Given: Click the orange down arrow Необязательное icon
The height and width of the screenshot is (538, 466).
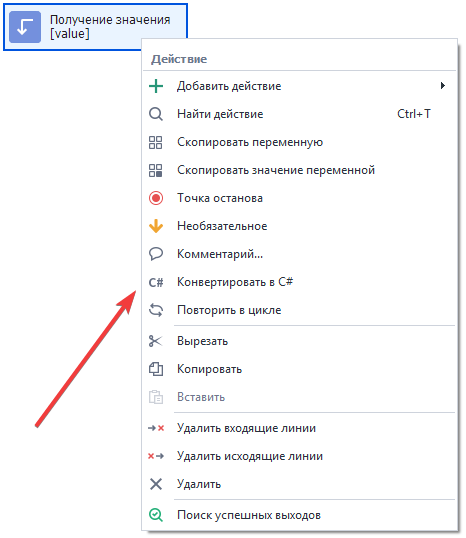Looking at the screenshot, I should [x=156, y=226].
